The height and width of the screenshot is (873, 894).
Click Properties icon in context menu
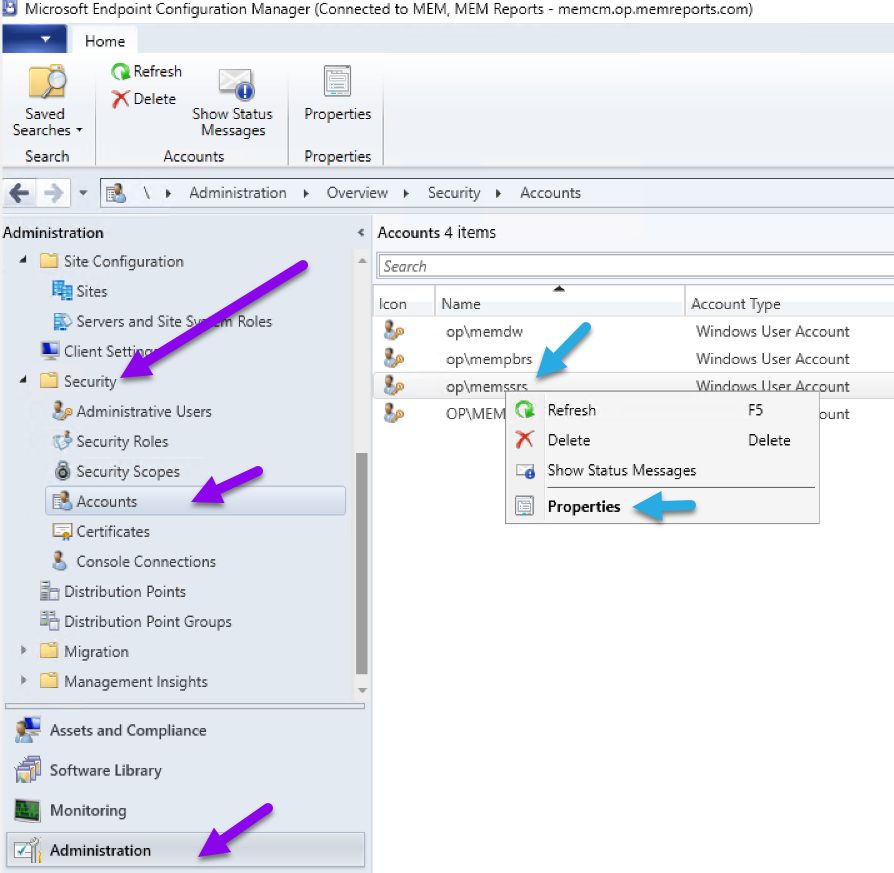[525, 506]
